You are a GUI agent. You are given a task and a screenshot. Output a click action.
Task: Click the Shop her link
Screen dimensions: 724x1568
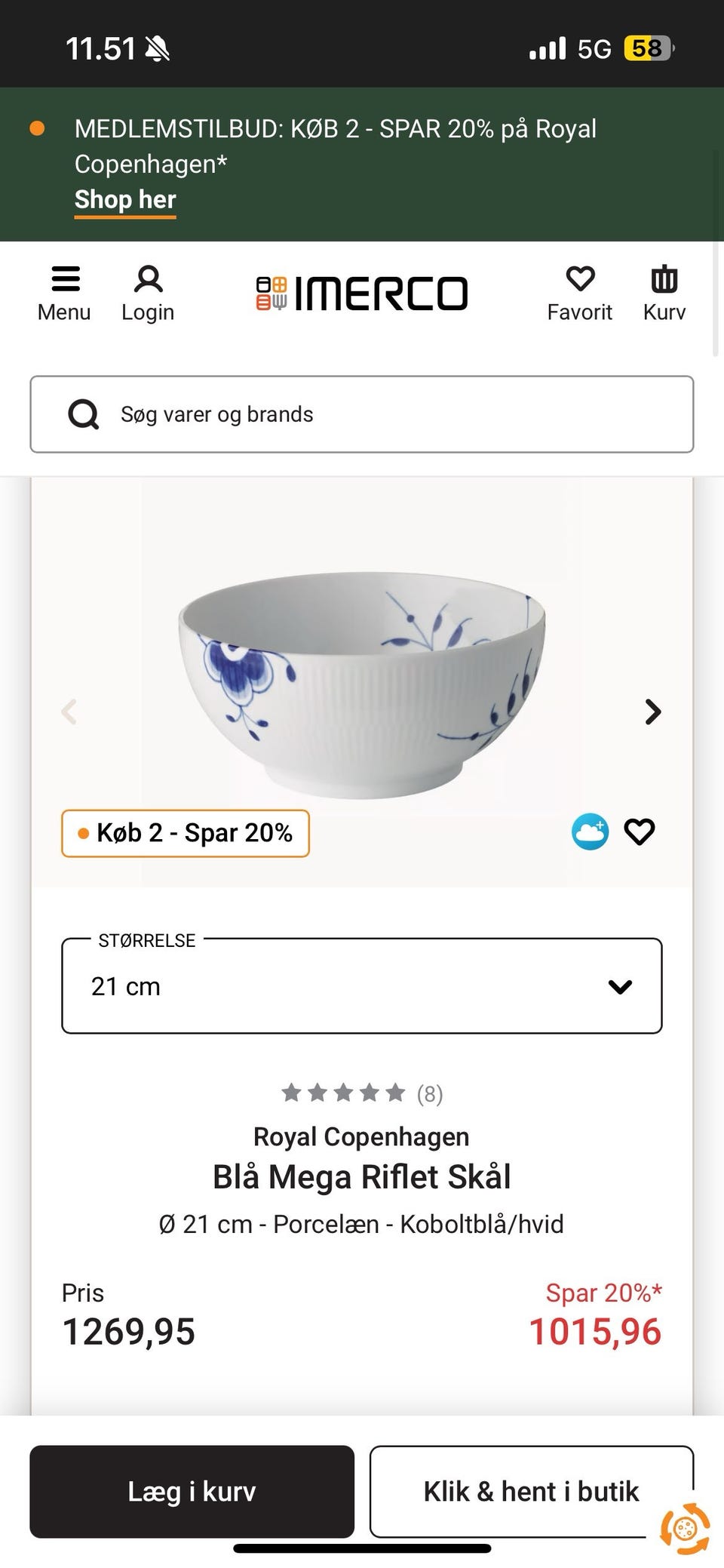pos(125,200)
